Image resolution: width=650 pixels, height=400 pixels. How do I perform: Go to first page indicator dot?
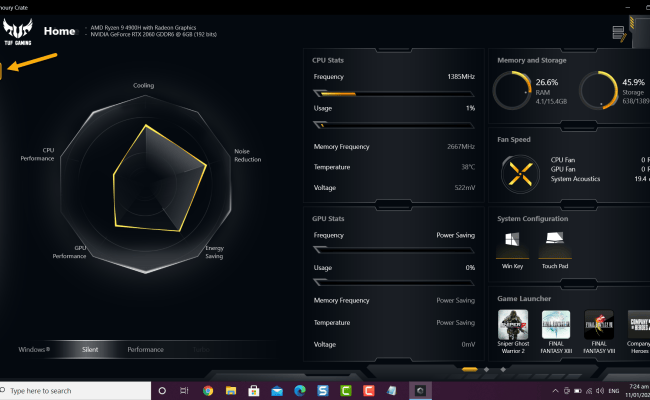tap(470, 369)
